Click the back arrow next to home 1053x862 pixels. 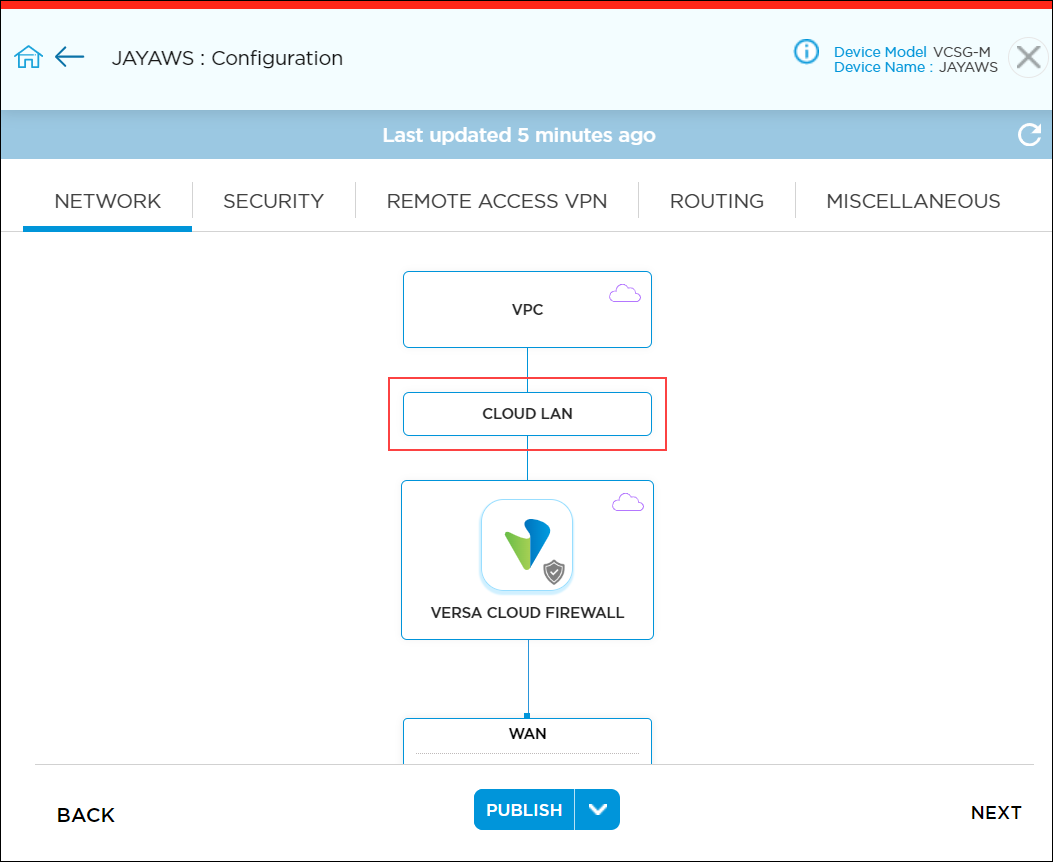[69, 57]
